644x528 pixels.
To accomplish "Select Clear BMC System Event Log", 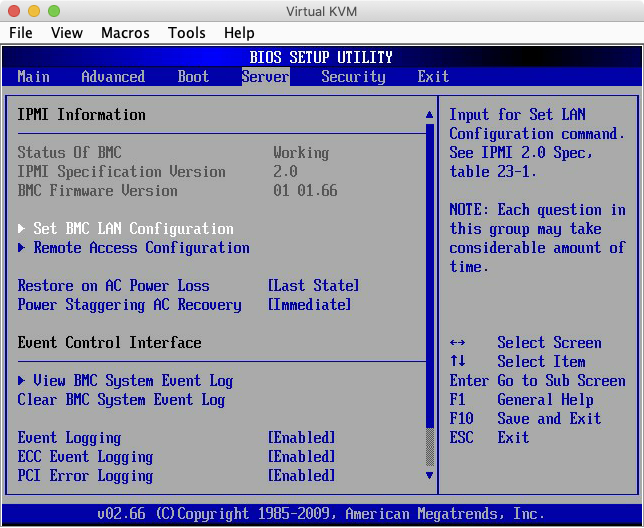I will [x=121, y=400].
